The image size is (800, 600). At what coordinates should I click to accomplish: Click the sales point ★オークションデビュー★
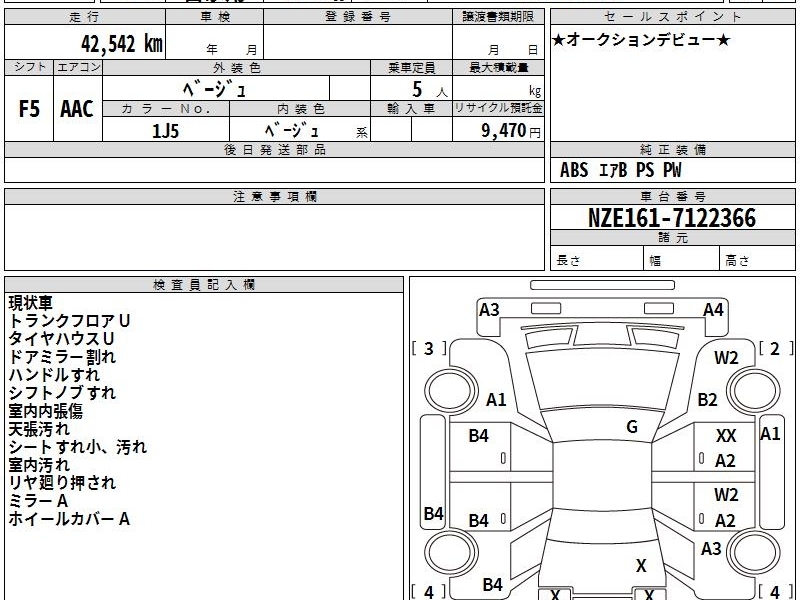(641, 39)
